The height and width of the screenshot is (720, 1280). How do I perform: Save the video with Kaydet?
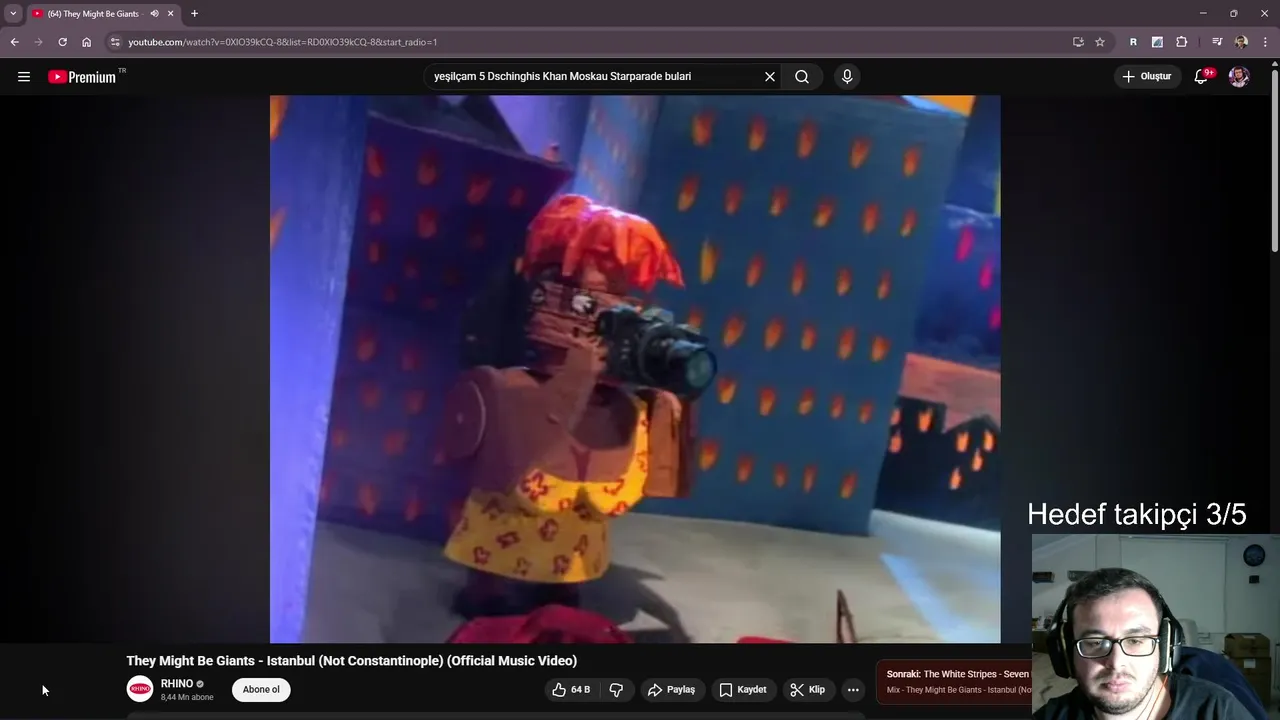(743, 690)
